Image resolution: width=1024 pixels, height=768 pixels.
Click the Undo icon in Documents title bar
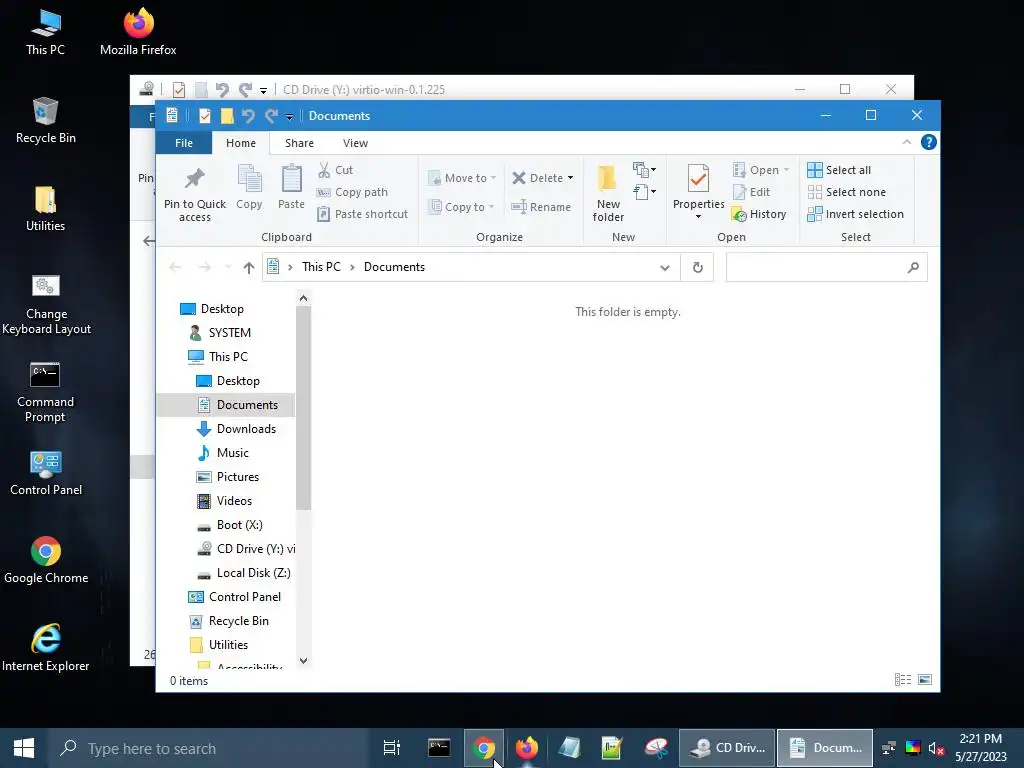[248, 116]
